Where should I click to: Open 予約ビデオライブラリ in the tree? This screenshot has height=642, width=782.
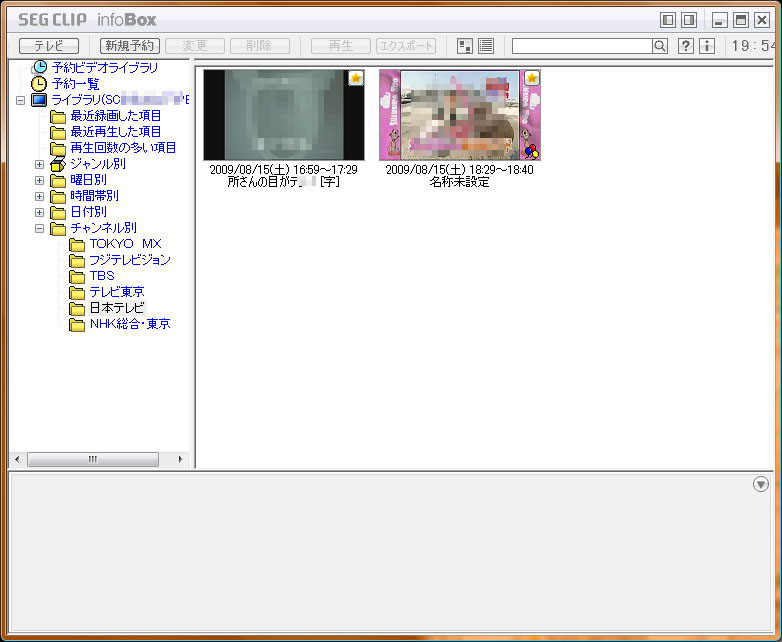point(105,67)
